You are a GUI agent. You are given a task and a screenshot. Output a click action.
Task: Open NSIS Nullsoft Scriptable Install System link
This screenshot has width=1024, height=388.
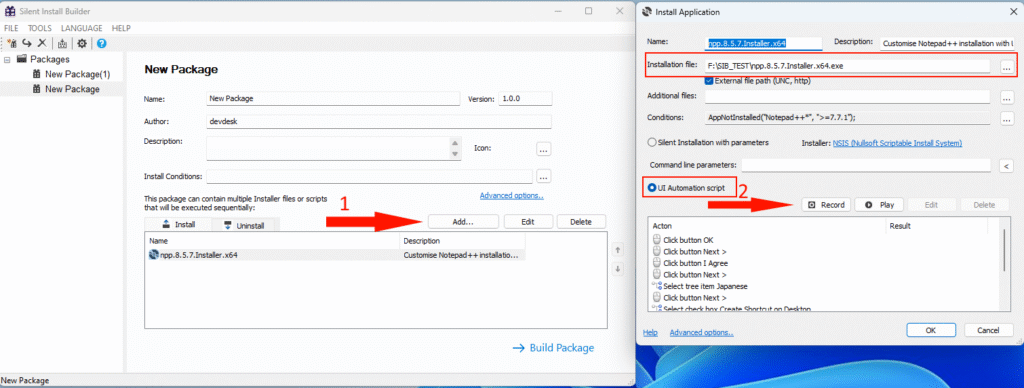(x=897, y=143)
